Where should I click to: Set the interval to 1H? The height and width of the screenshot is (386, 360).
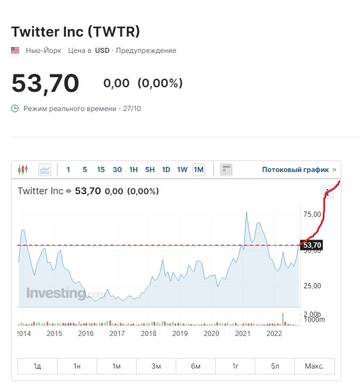pyautogui.click(x=133, y=170)
